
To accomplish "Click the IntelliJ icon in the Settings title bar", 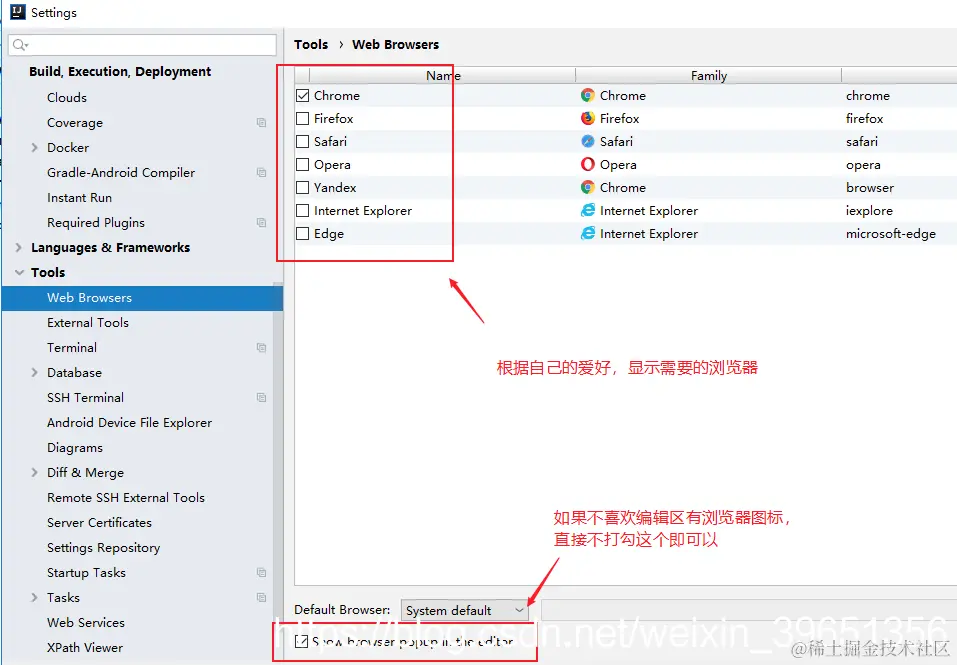I will (18, 12).
